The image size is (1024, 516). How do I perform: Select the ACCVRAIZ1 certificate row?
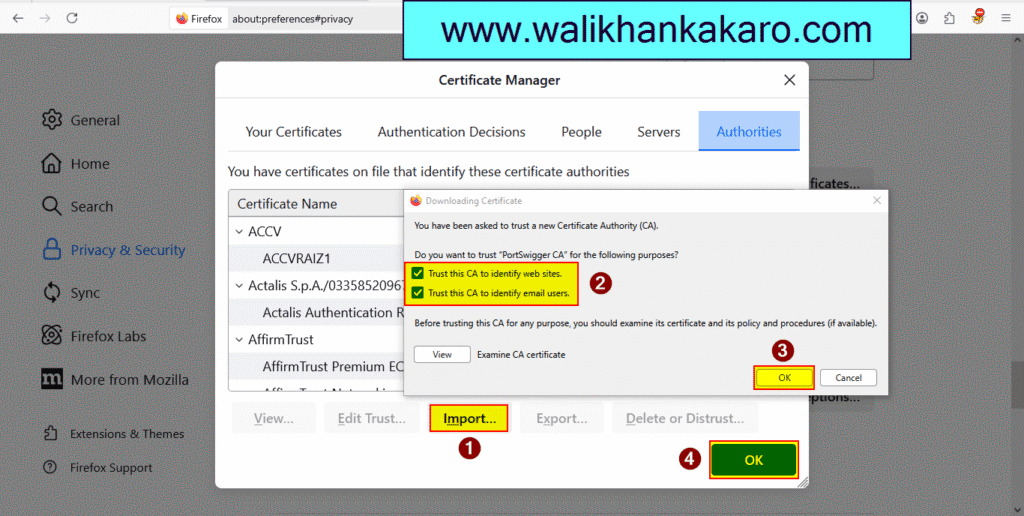tap(316, 259)
